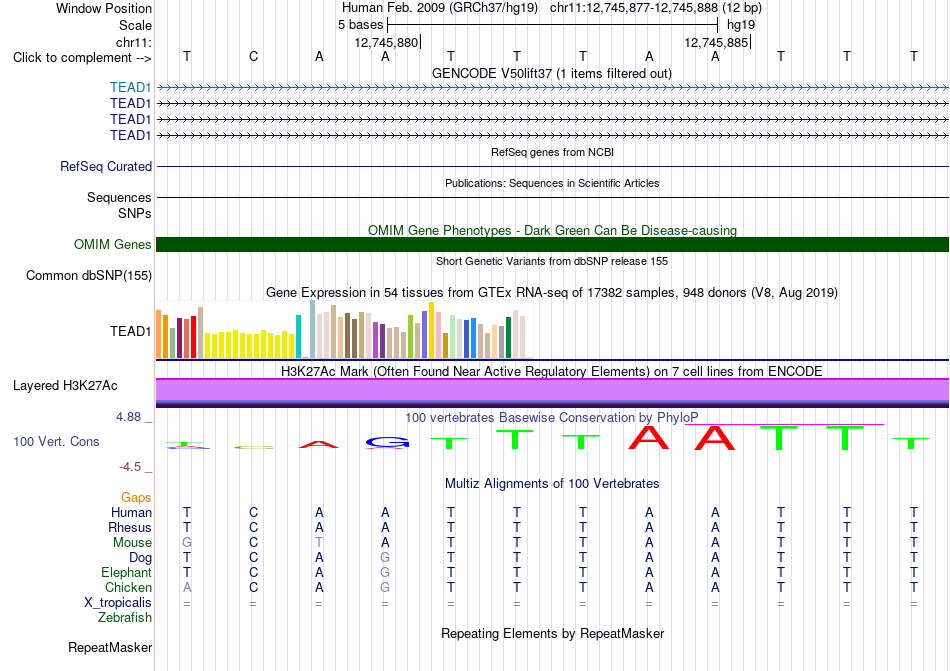Open the 100 Vert. Cons track label
950x671 pixels.
(x=56, y=441)
